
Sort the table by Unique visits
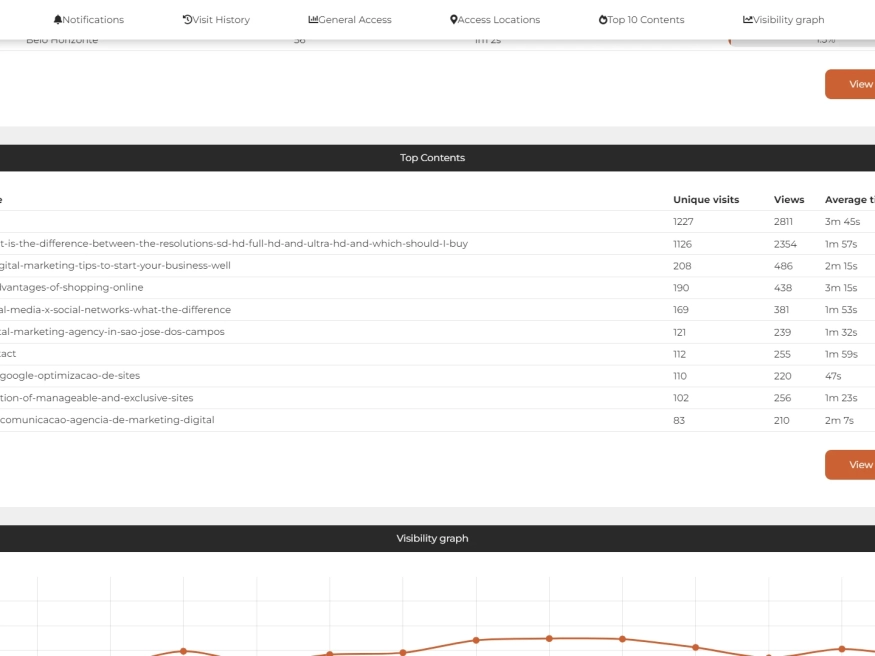(x=706, y=199)
